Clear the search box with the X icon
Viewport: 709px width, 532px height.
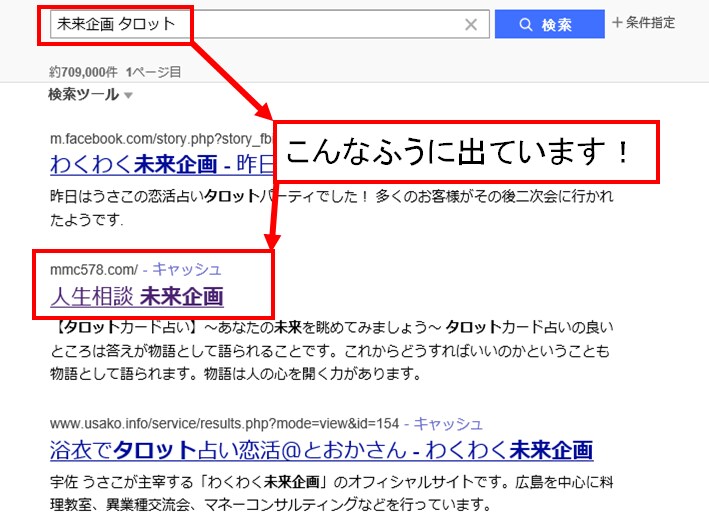click(x=471, y=24)
